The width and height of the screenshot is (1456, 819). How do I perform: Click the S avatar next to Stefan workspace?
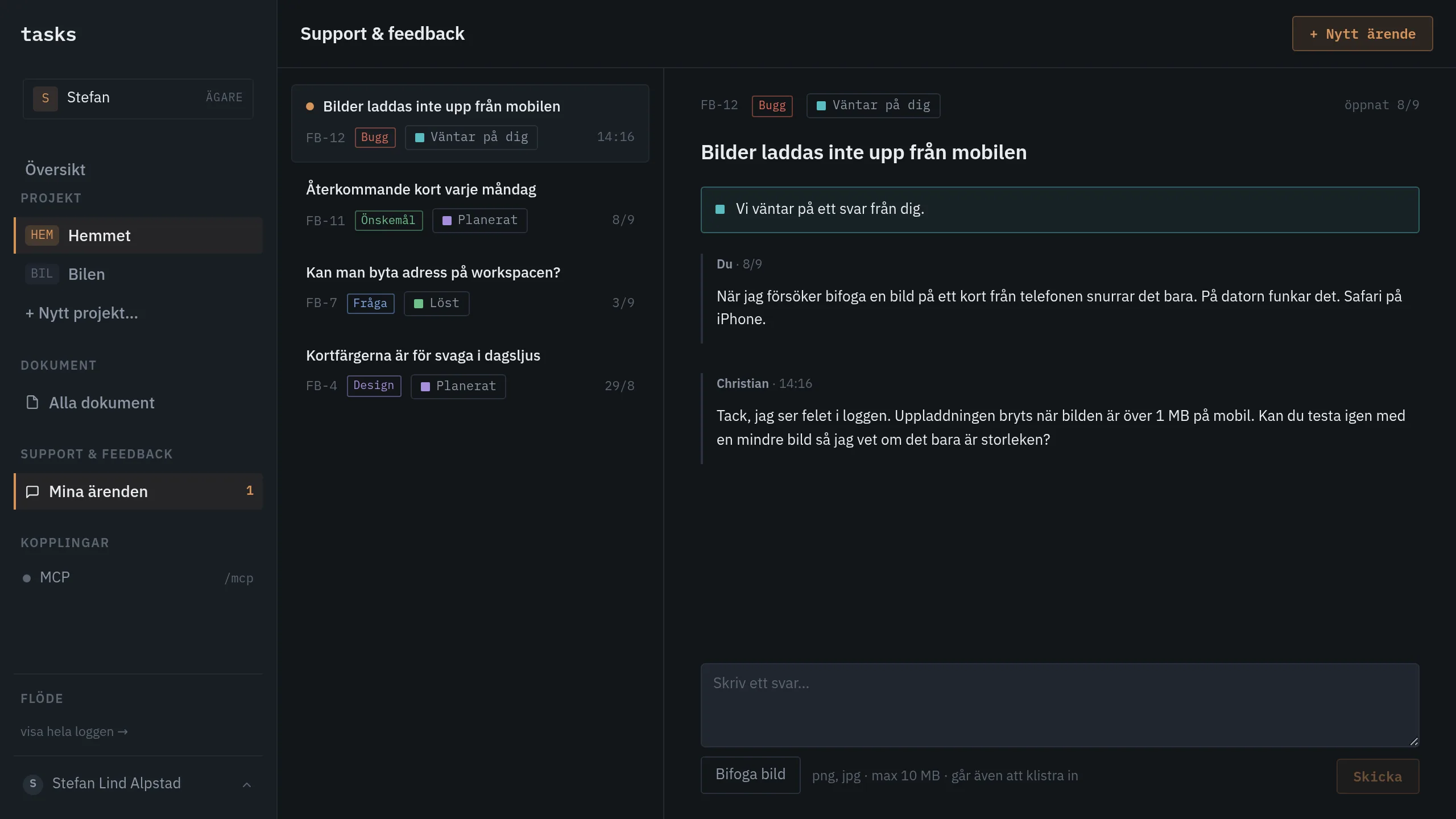(x=45, y=98)
